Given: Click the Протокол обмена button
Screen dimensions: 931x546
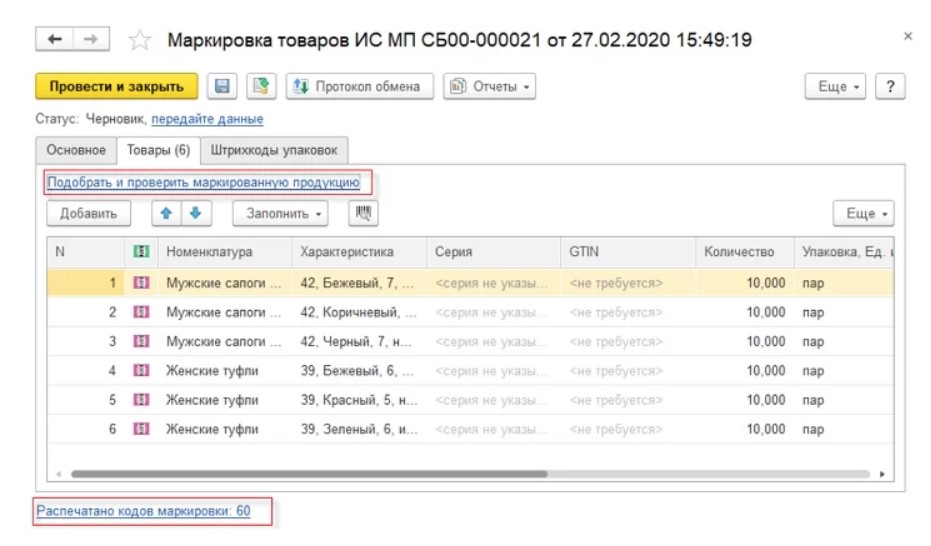Looking at the screenshot, I should coord(359,87).
